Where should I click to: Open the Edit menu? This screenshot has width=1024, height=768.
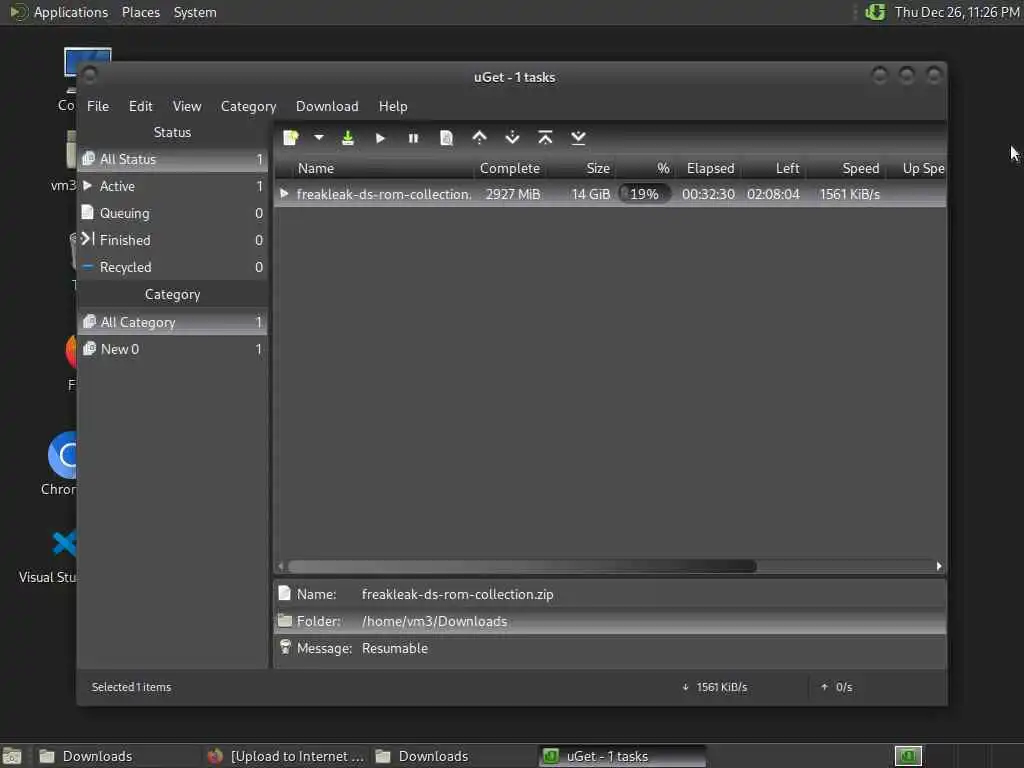tap(140, 106)
